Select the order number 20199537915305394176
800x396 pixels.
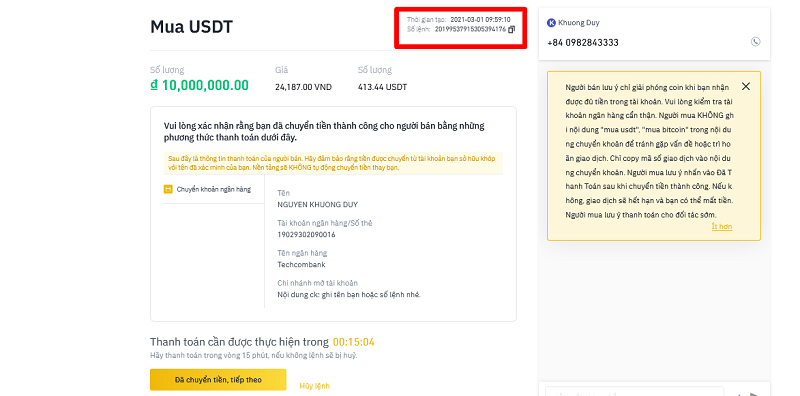pyautogui.click(x=470, y=29)
